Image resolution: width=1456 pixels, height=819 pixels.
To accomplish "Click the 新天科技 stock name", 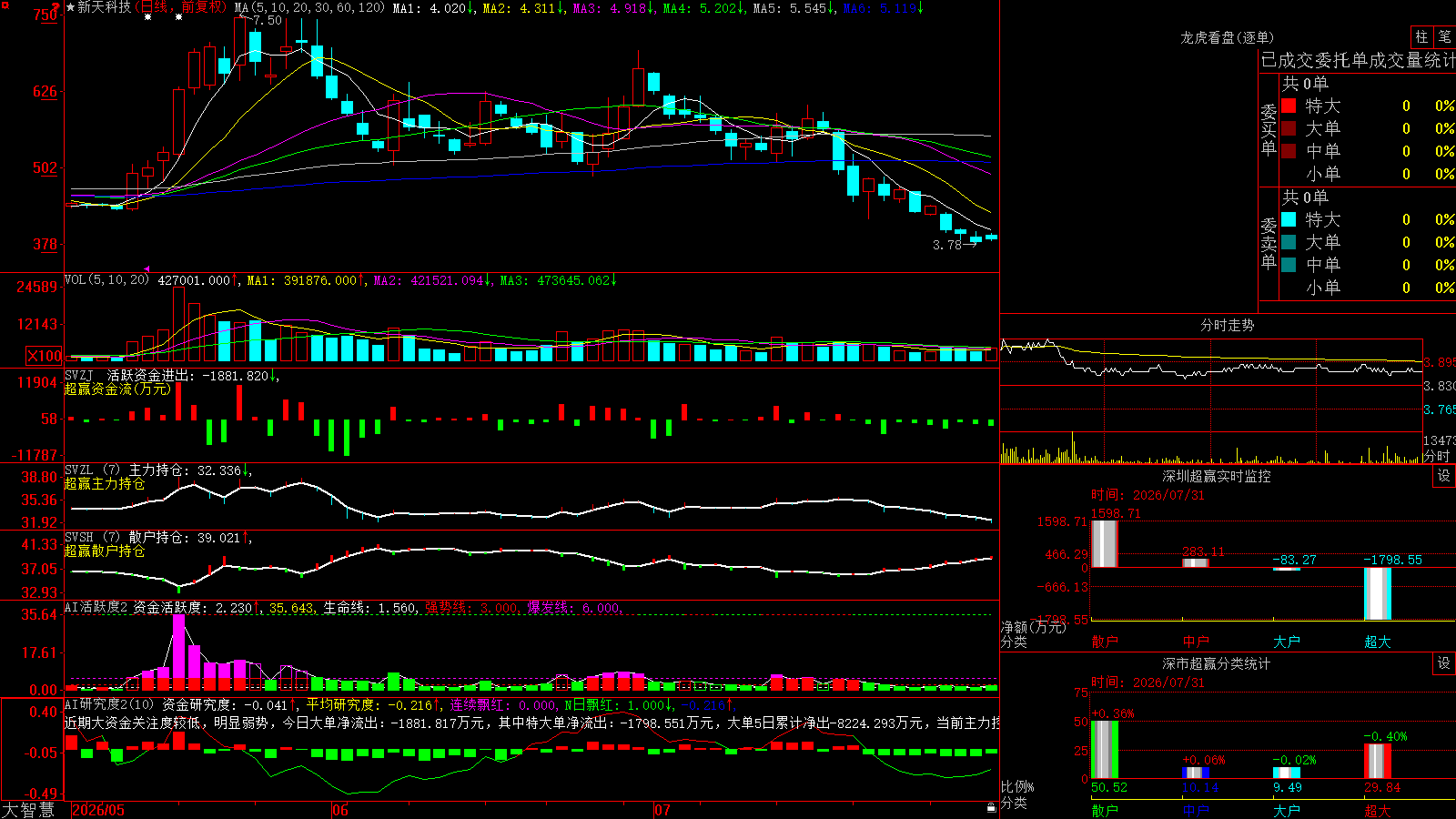I will tap(104, 7).
